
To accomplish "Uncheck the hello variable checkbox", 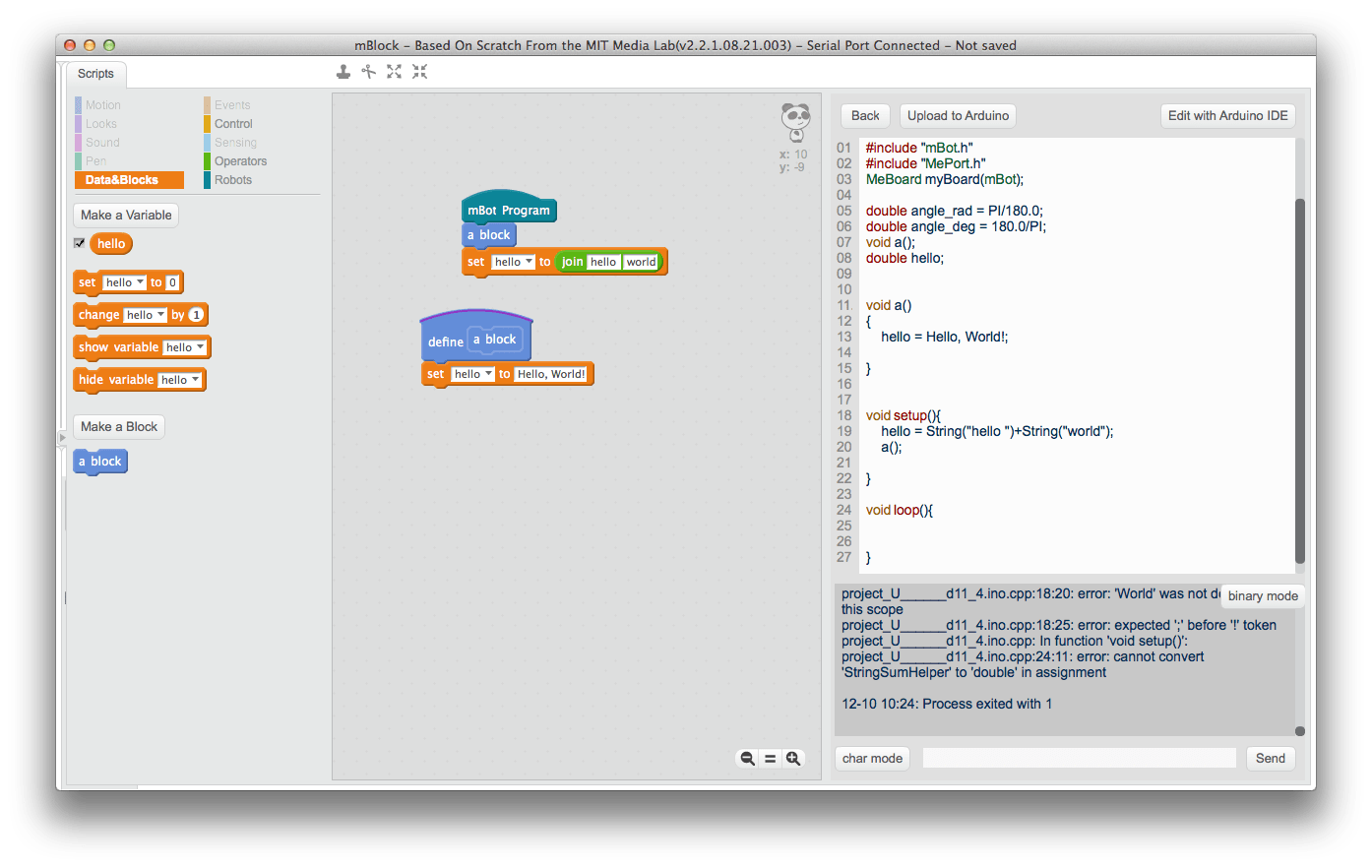I will click(80, 243).
